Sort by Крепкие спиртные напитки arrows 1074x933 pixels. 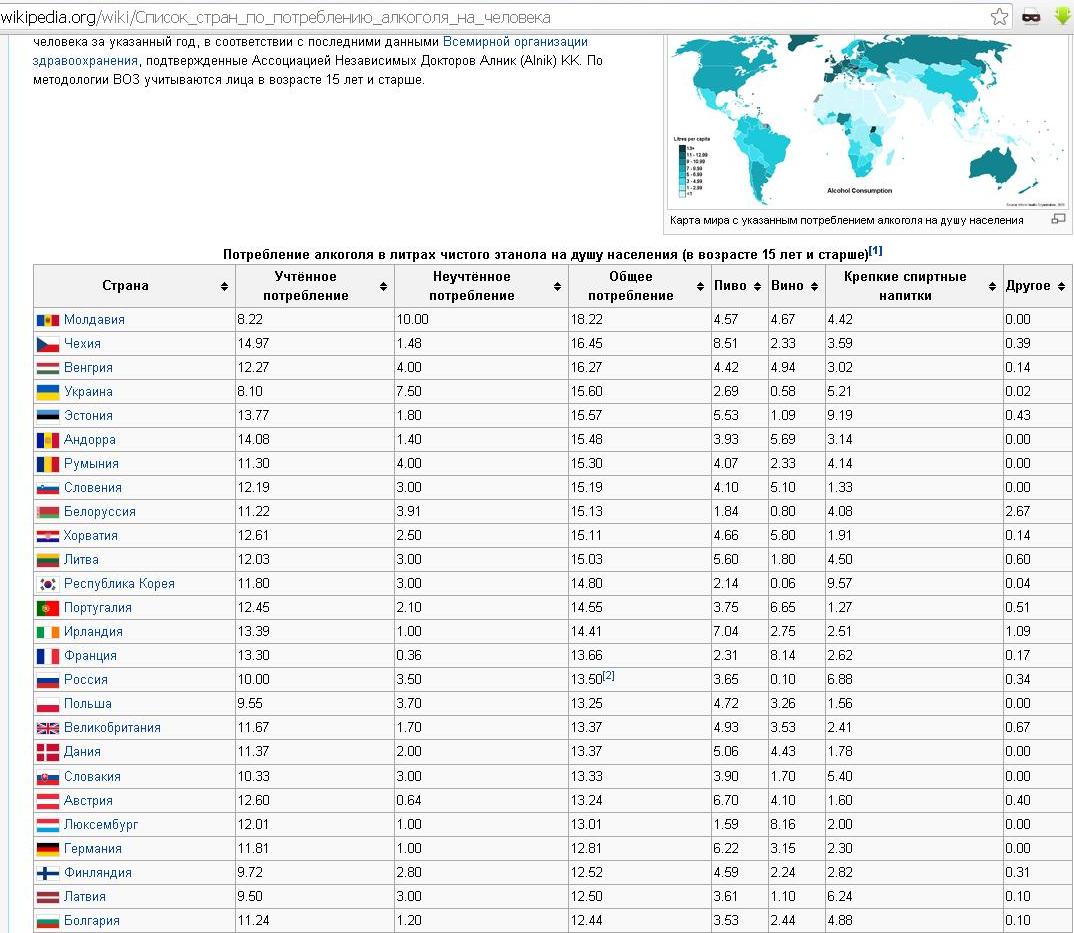click(992, 286)
